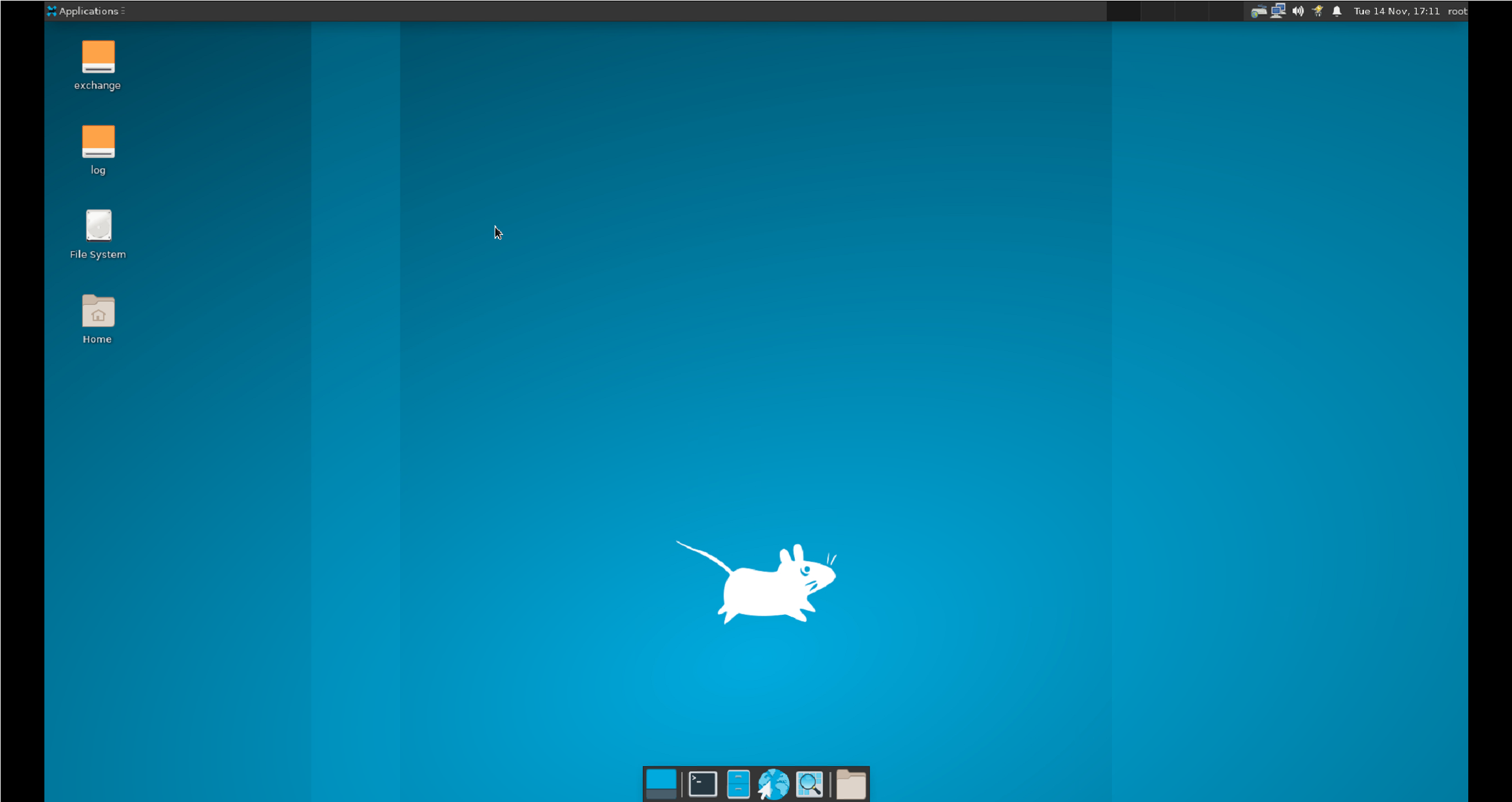Click Show Desktop in the dock

(x=661, y=784)
